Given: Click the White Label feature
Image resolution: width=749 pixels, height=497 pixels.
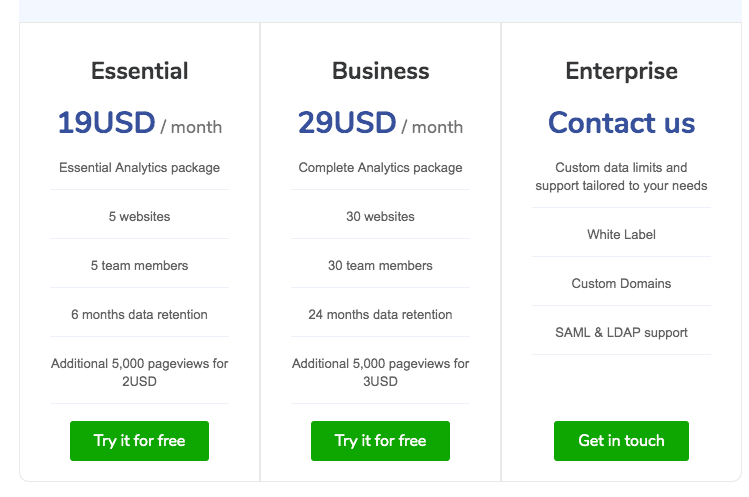Looking at the screenshot, I should pyautogui.click(x=621, y=235).
